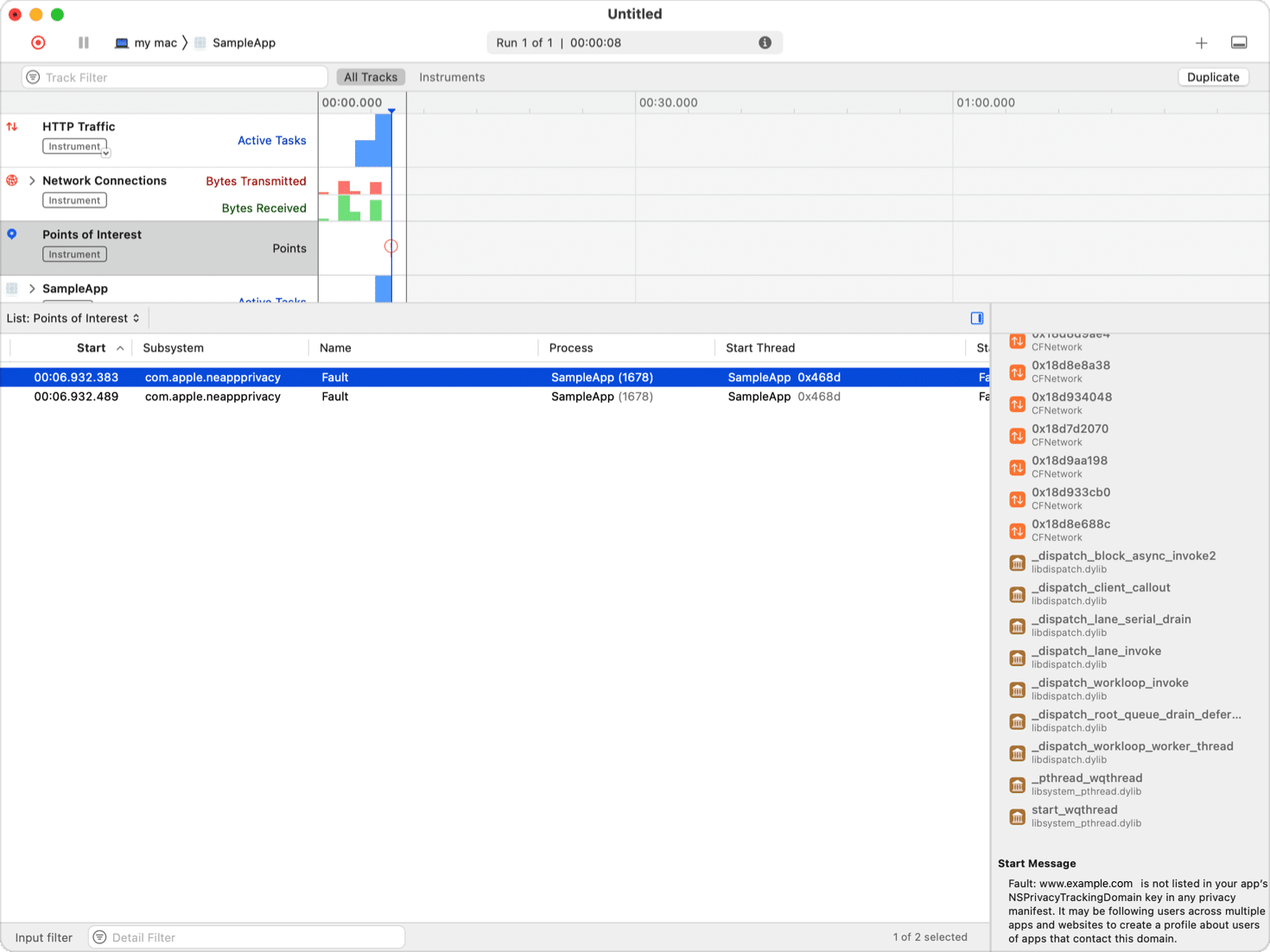Open the recording info popover via the i icon
Screen dimensions: 1270x952
765,42
